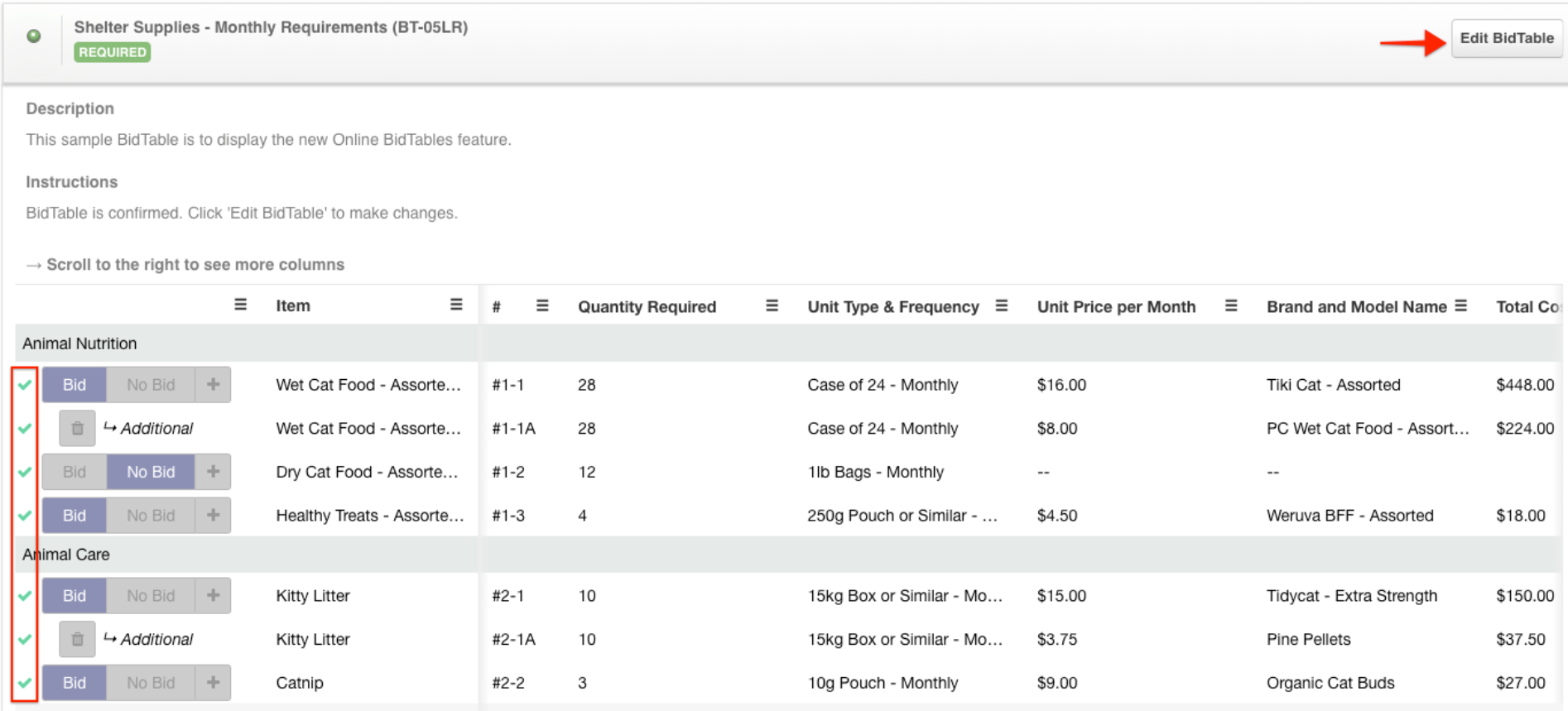
Task: Open column menu left of Item header
Action: coord(240,305)
